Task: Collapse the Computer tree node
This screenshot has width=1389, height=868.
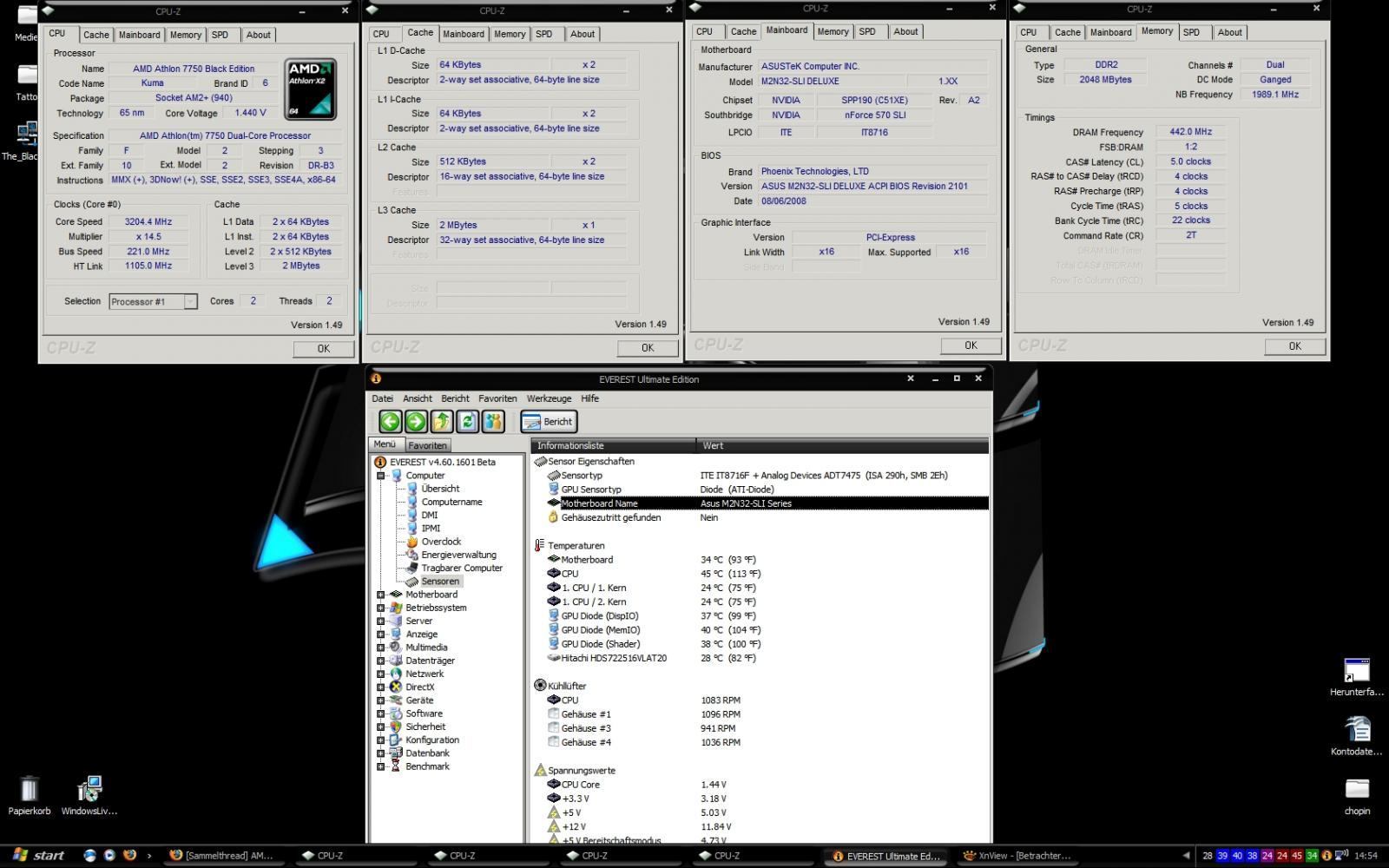Action: click(380, 476)
